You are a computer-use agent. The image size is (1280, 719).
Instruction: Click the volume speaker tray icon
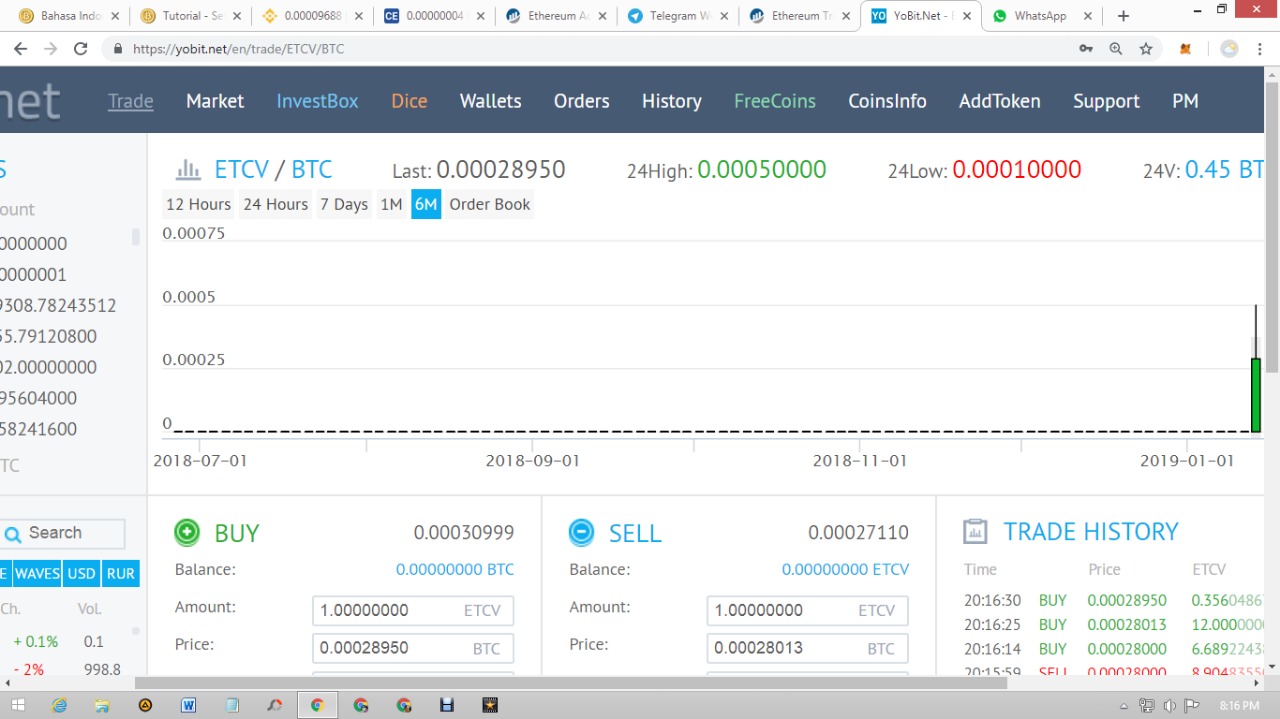point(1169,706)
